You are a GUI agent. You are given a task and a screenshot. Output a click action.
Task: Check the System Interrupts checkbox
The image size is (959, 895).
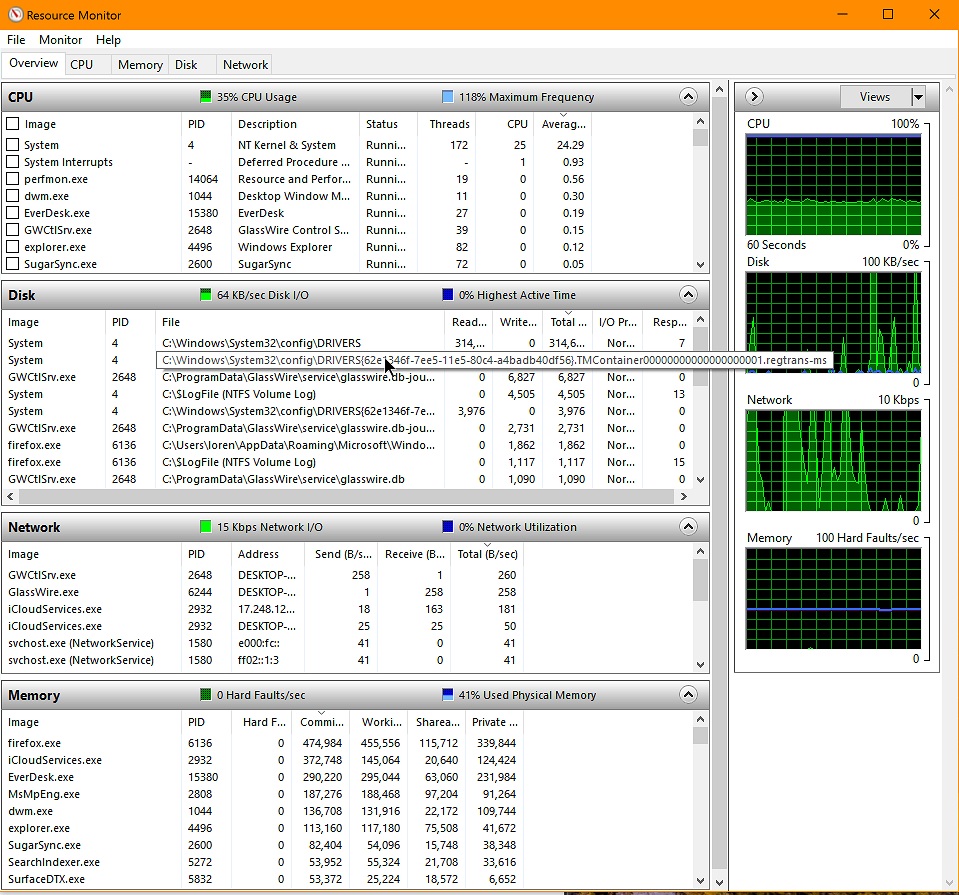12,162
